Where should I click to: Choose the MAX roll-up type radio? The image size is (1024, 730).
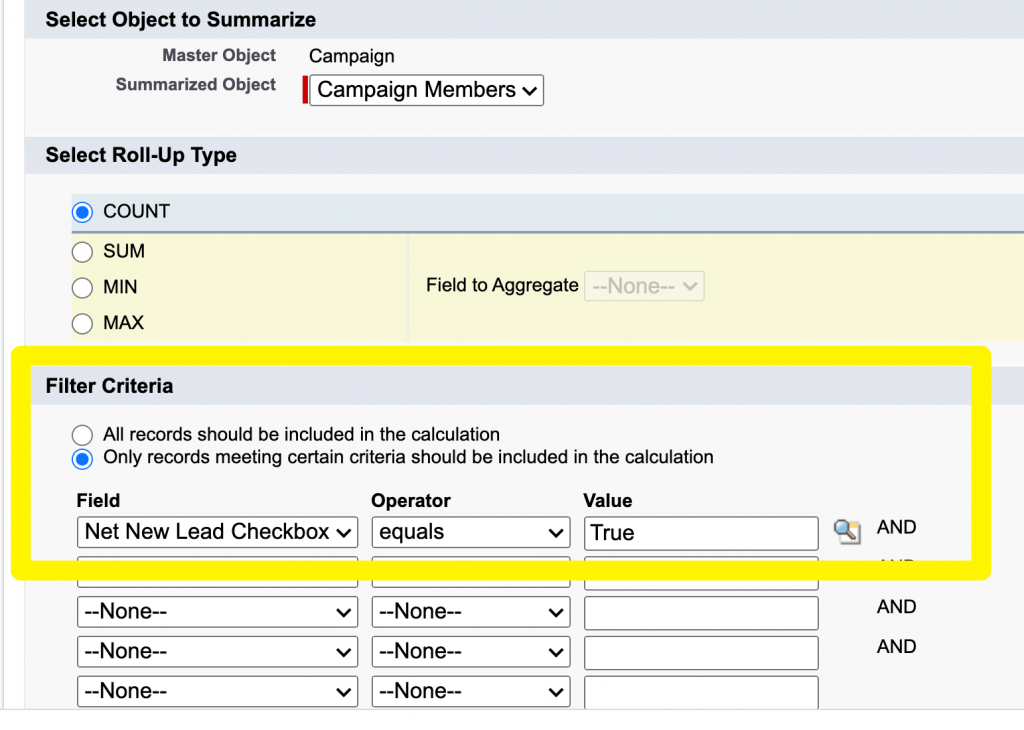pyautogui.click(x=82, y=323)
